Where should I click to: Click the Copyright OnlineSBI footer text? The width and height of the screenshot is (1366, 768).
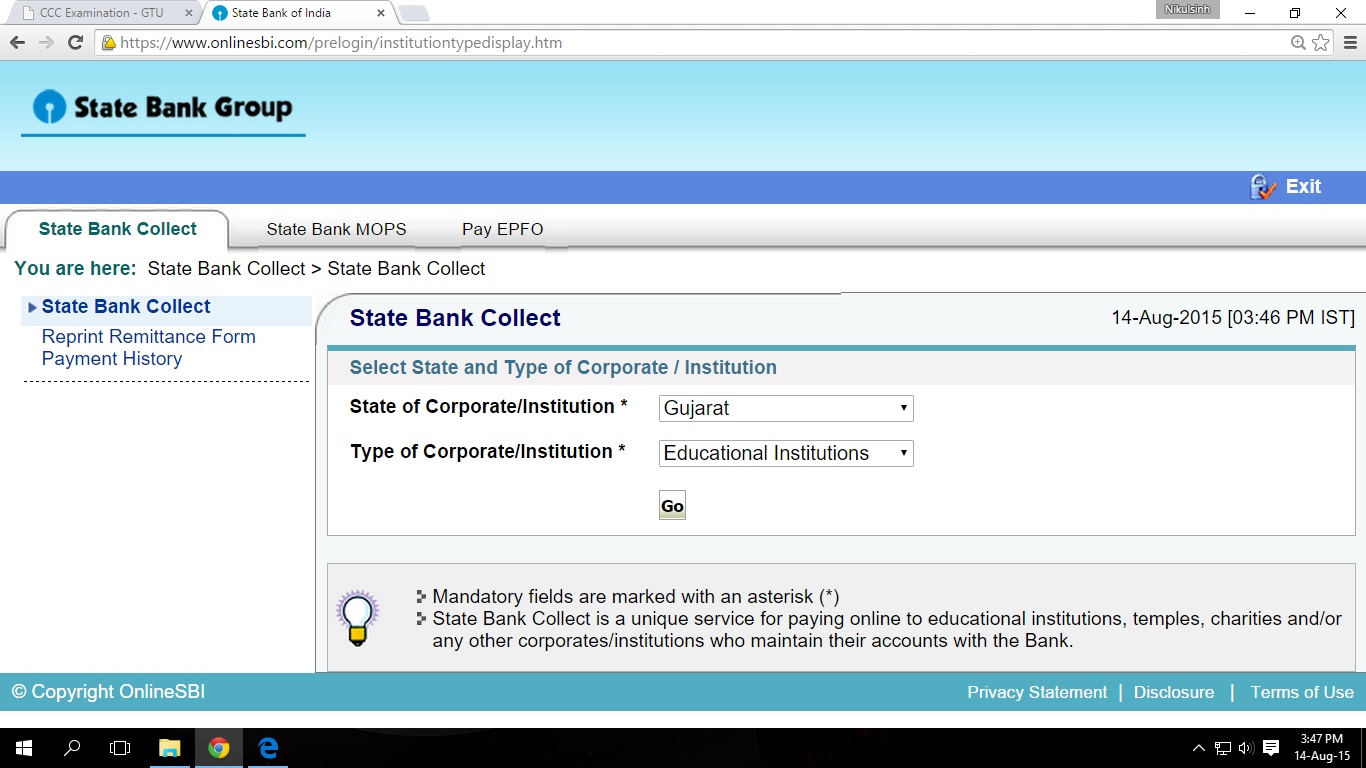click(108, 692)
